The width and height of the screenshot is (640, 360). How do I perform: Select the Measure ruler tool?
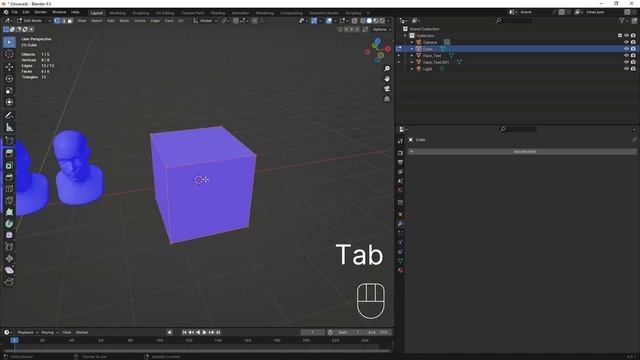(x=9, y=127)
